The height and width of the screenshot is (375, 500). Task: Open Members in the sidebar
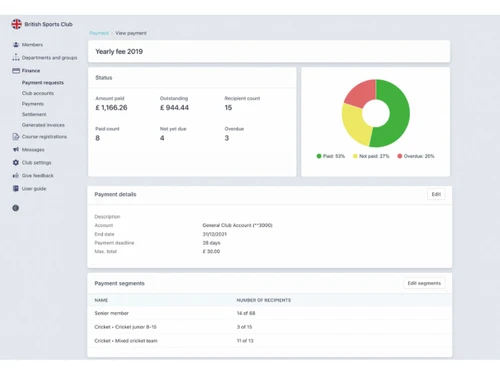coord(32,45)
